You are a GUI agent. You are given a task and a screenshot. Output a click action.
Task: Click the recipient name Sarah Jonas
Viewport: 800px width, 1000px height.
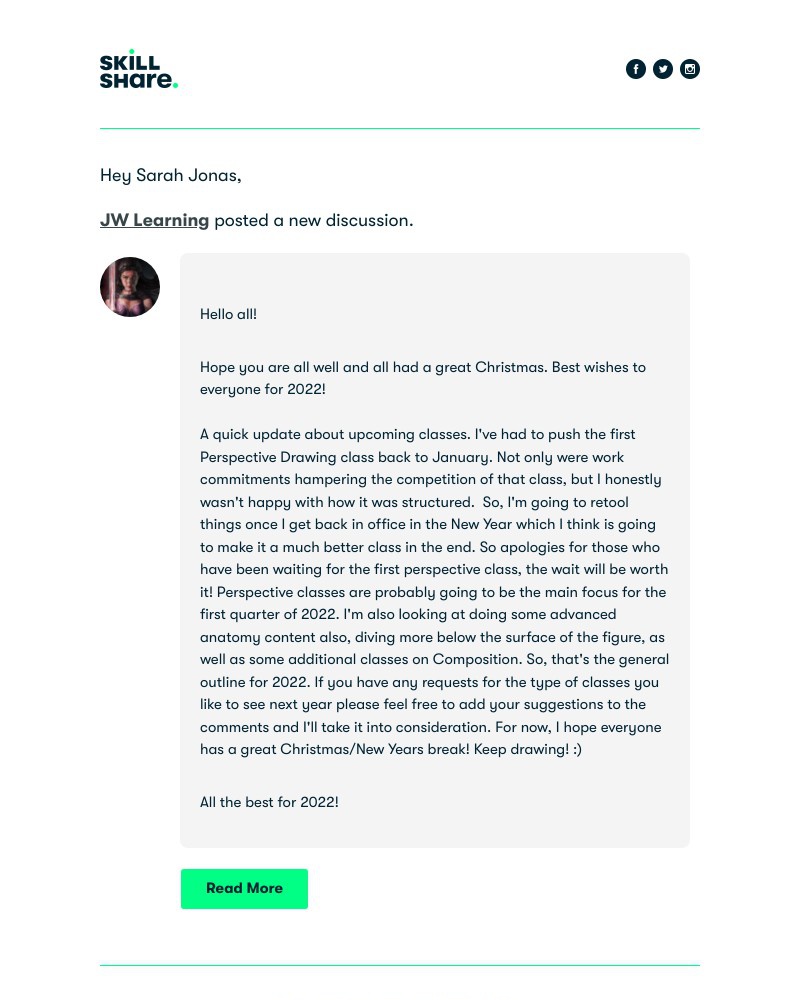tap(185, 175)
